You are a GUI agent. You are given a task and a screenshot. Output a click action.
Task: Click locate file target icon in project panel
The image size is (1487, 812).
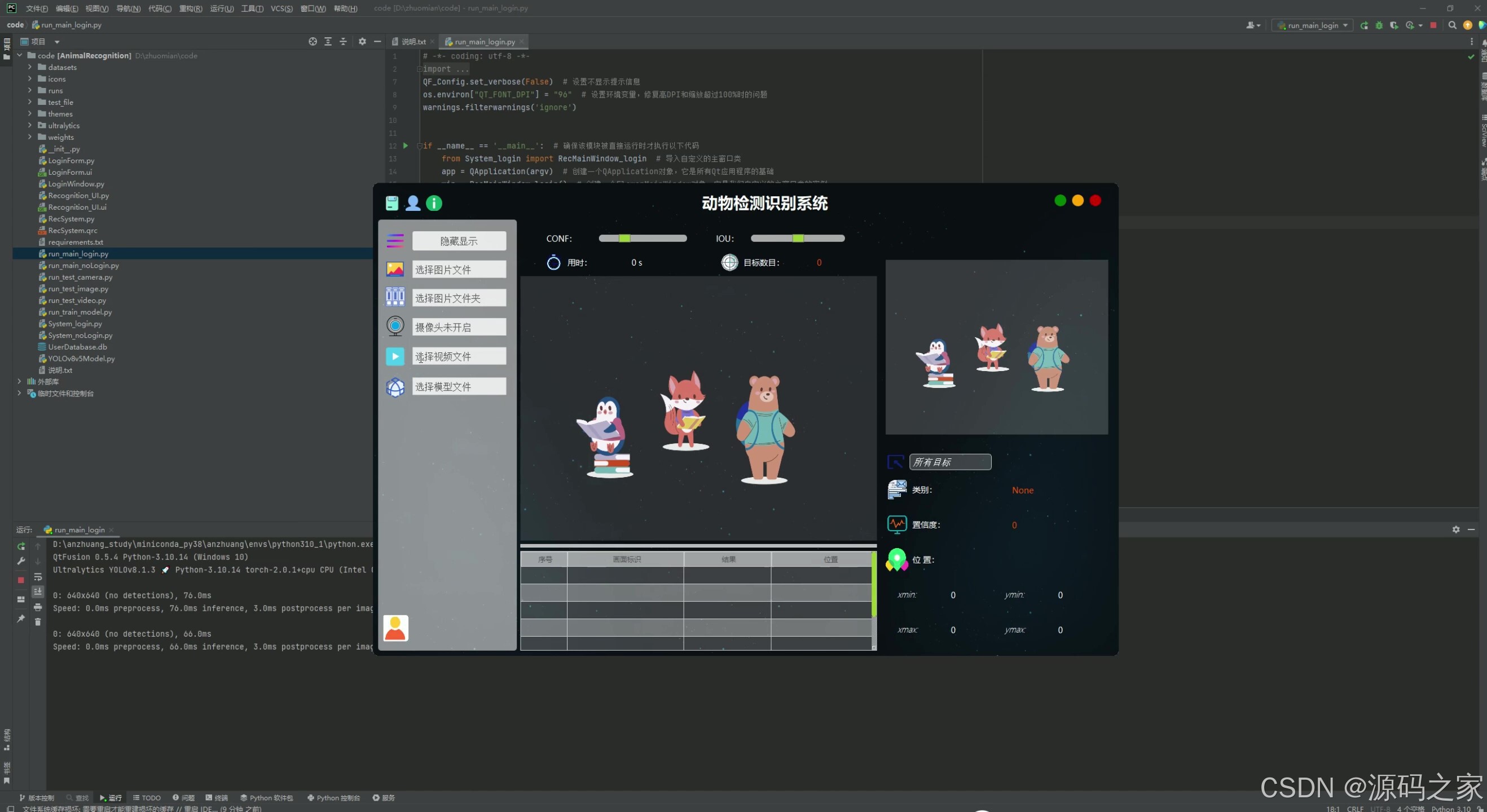[x=313, y=42]
